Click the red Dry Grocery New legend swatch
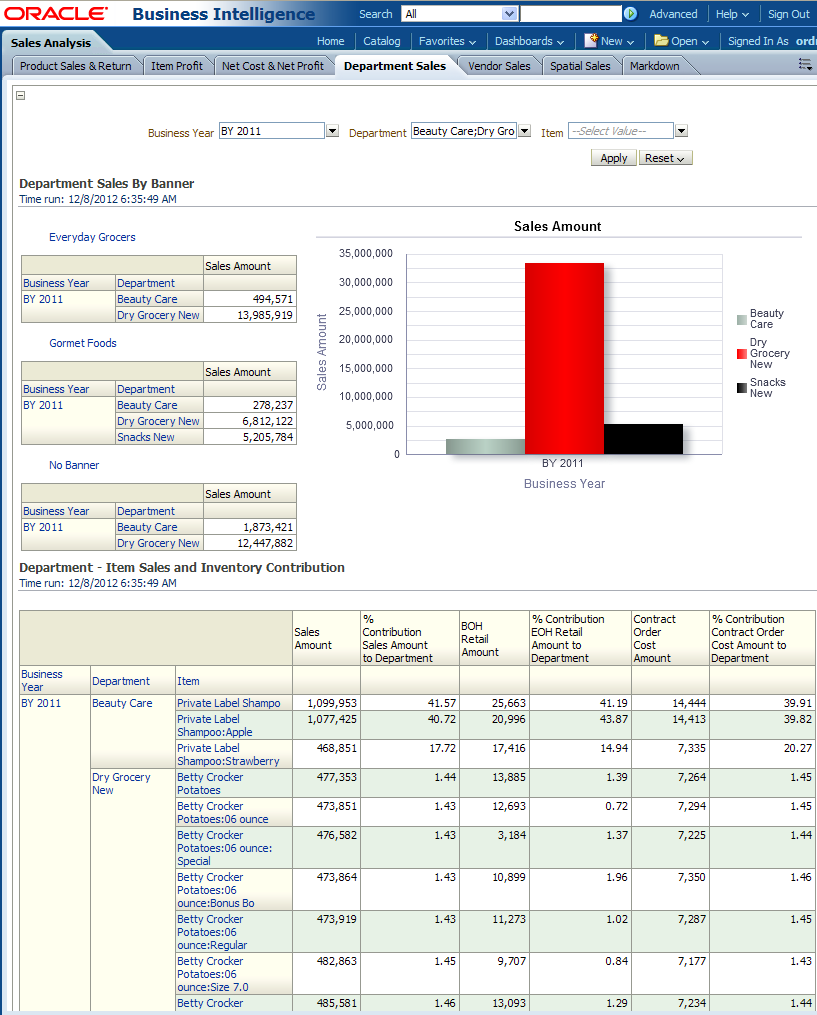Screen dimensions: 817x1015 (741, 354)
